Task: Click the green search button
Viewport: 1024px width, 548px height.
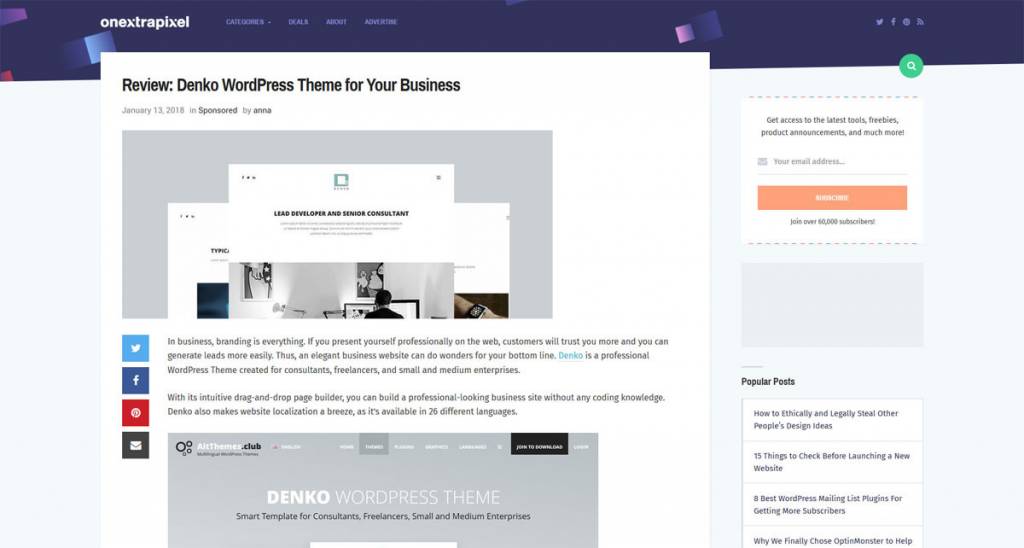Action: [911, 66]
